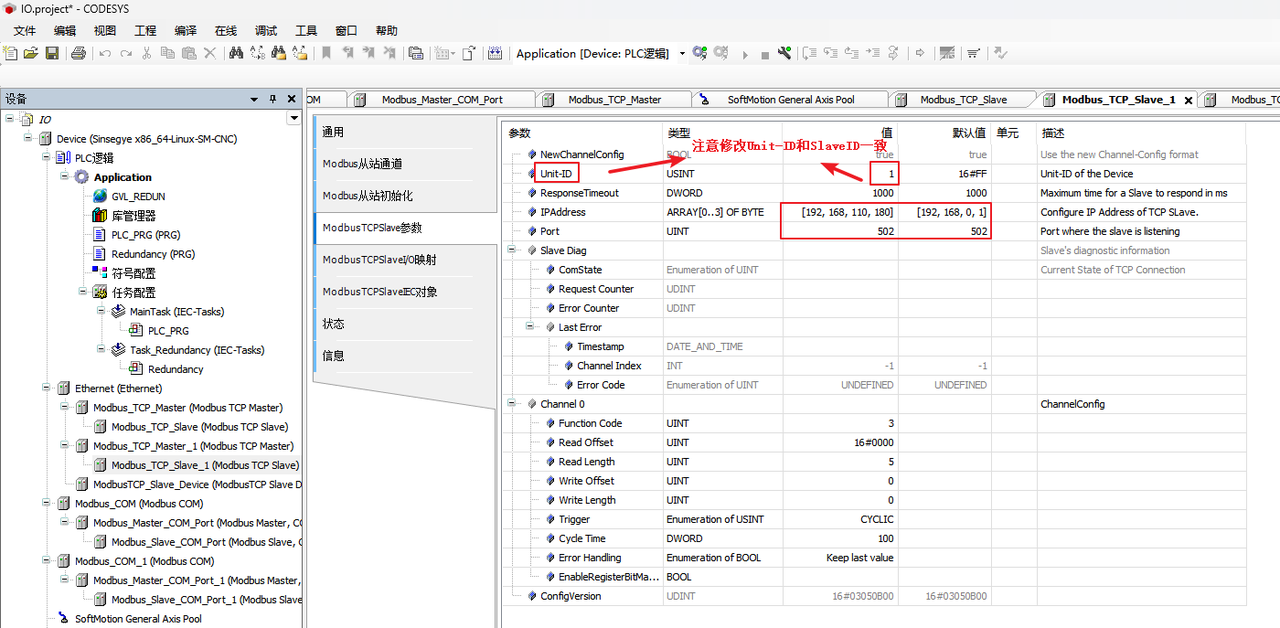Click the Undo arrow in the toolbar
Viewport: 1280px width, 628px height.
pyautogui.click(x=105, y=53)
